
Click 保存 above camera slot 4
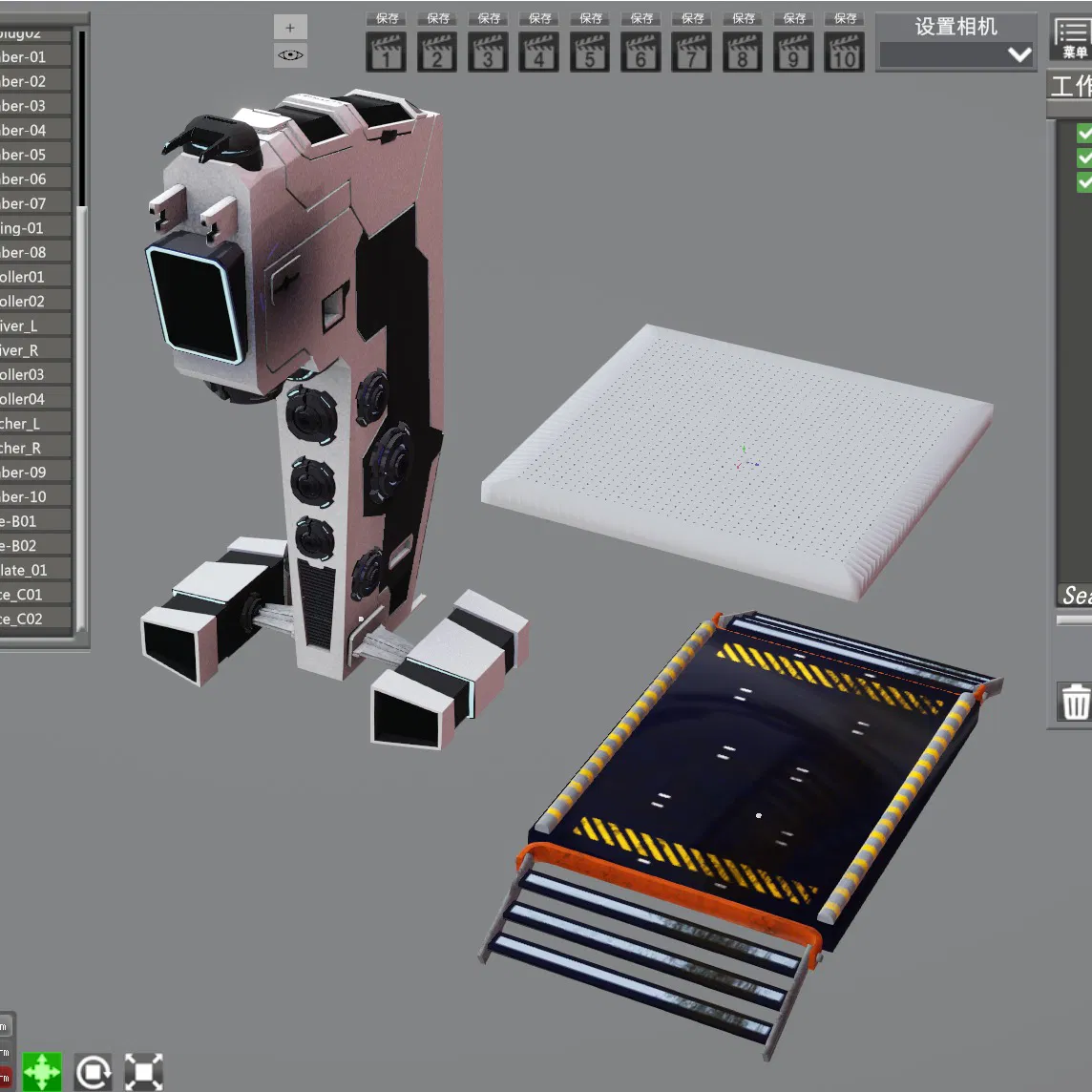pos(539,19)
